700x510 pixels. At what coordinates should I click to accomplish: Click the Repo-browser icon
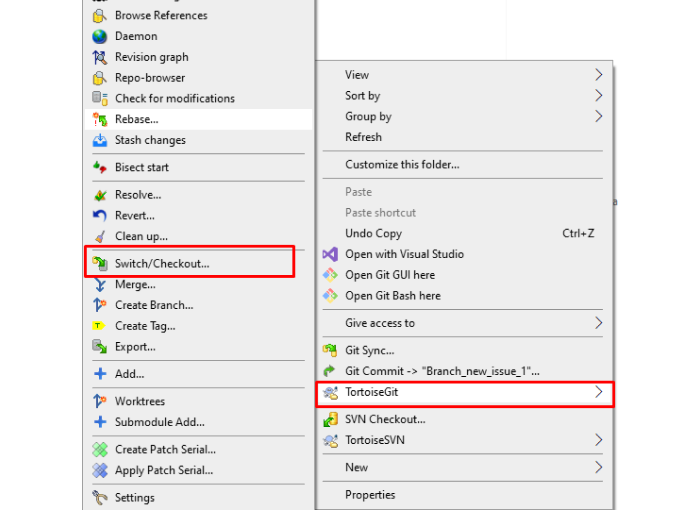[100, 78]
